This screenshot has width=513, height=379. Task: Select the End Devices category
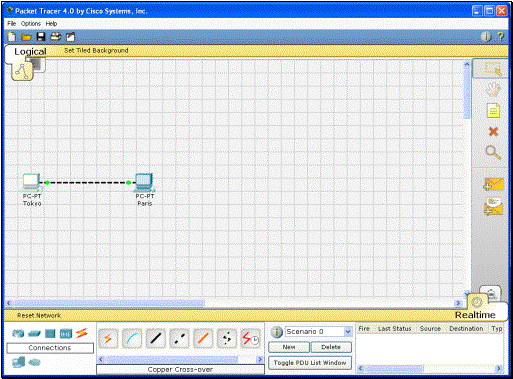(x=18, y=362)
